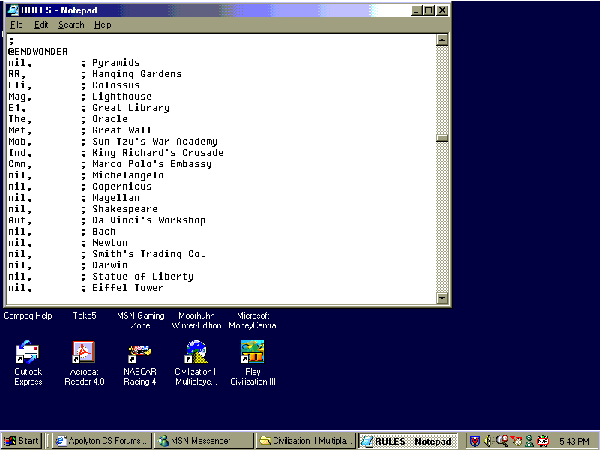Switch to Civilization II Multiplayer folder taskbar button

coord(306,441)
